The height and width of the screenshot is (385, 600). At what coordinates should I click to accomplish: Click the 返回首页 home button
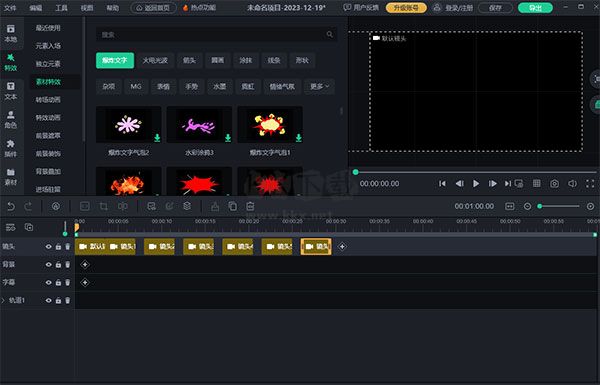tap(153, 8)
